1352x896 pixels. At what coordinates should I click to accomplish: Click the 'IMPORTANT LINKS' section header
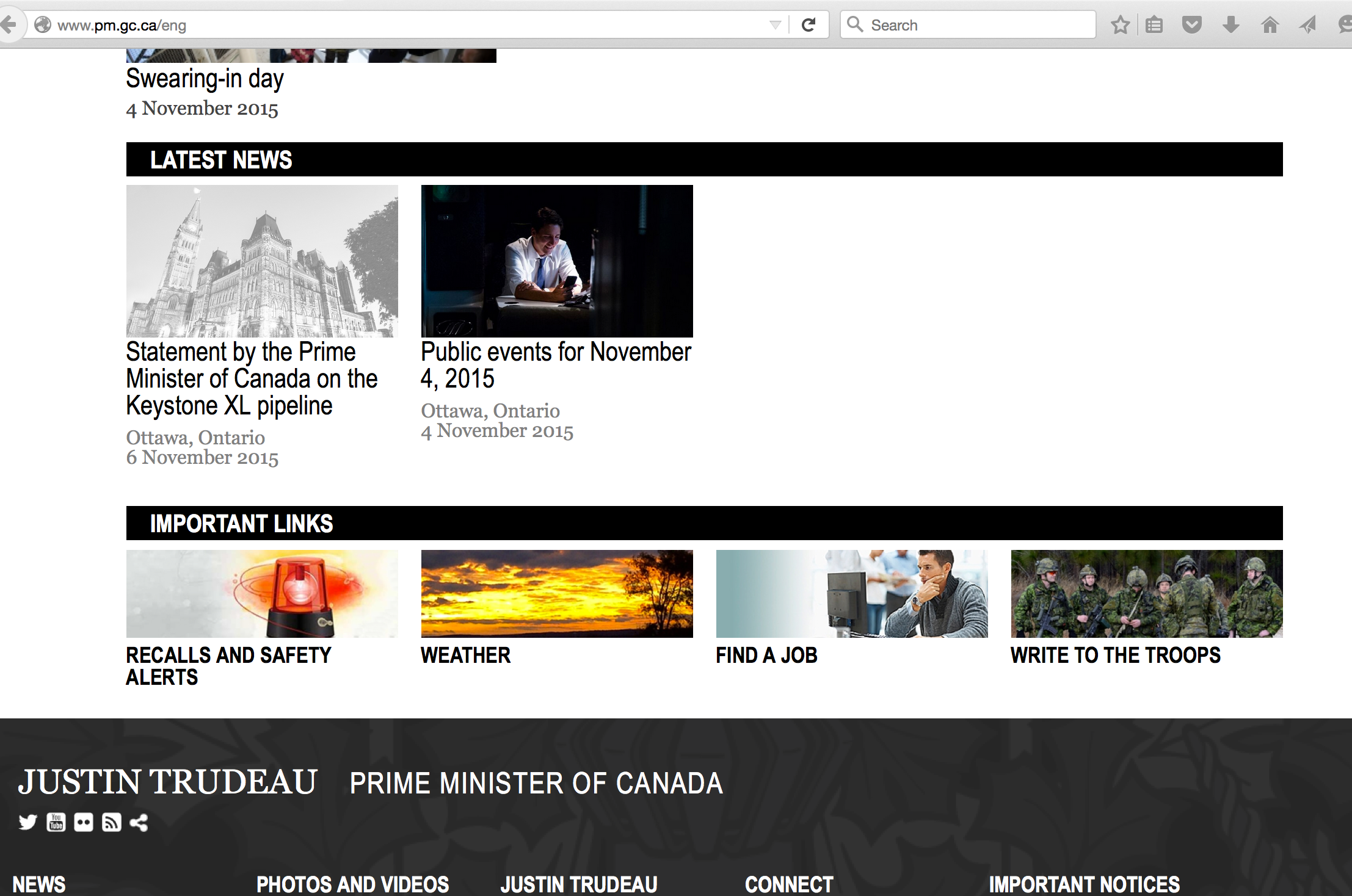705,523
